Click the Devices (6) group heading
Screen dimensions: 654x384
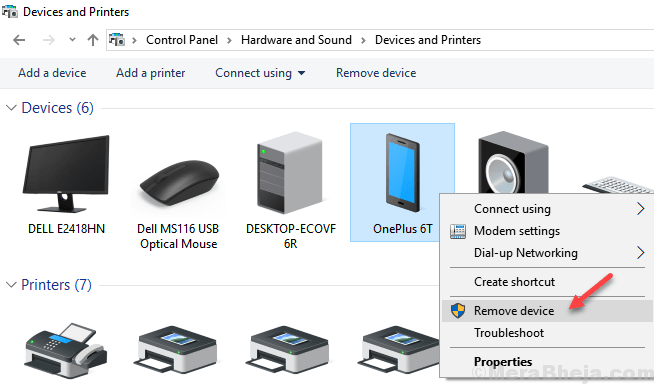[58, 108]
